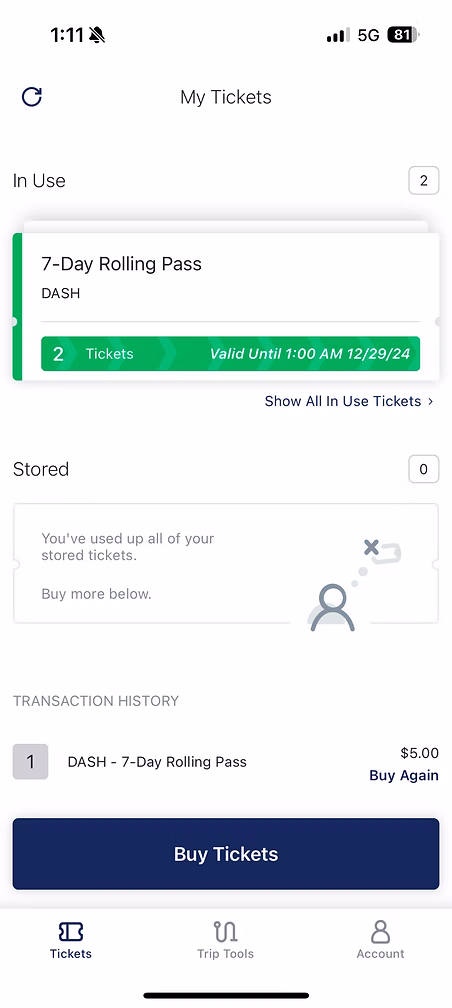Viewport: 452px width, 1008px height.
Task: Tap the transaction quantity badge showing 1
Action: (x=30, y=762)
